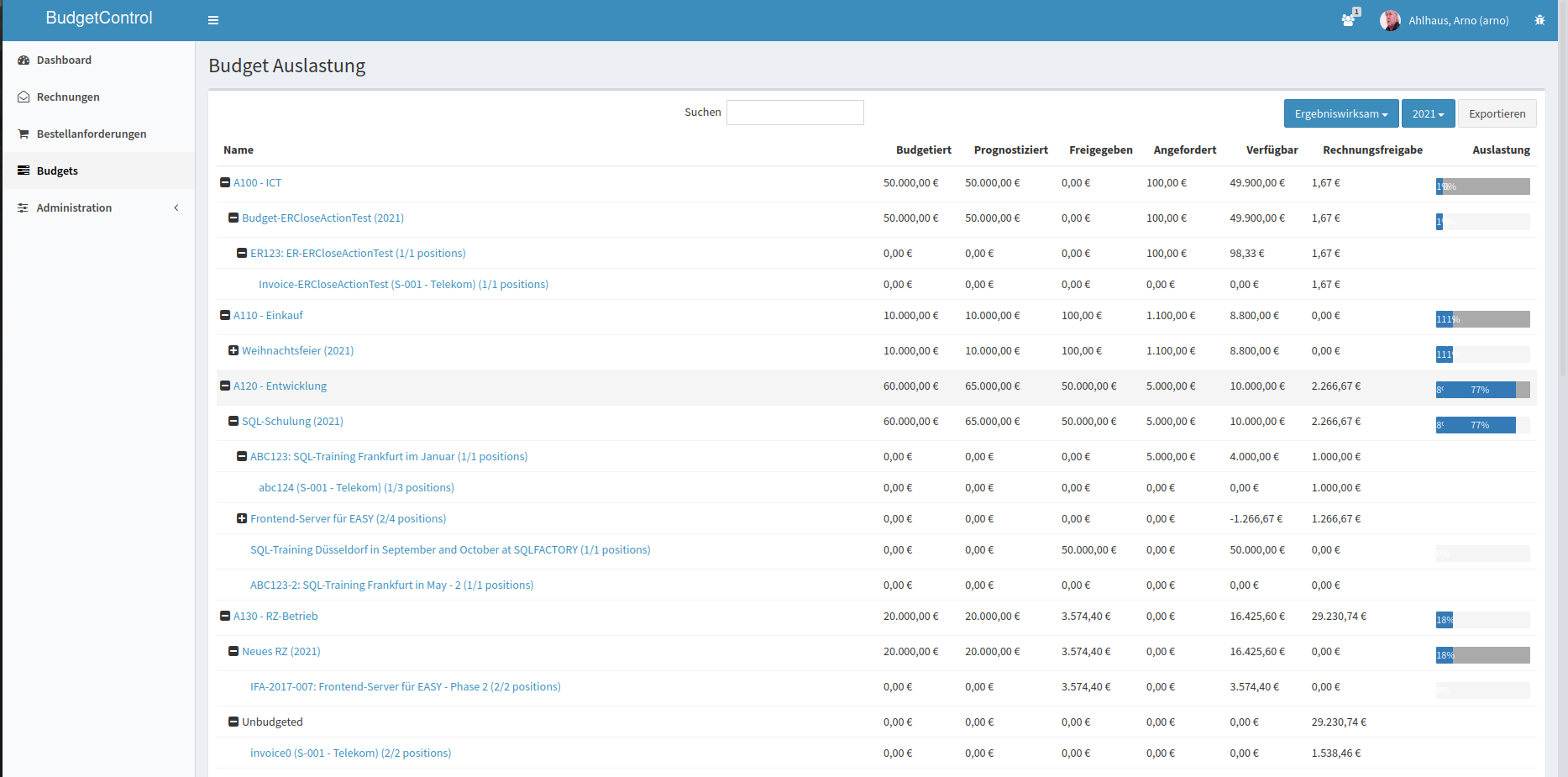Click the A100 - ICT Auslastung progress bar
The width and height of the screenshot is (1568, 777).
[x=1483, y=186]
